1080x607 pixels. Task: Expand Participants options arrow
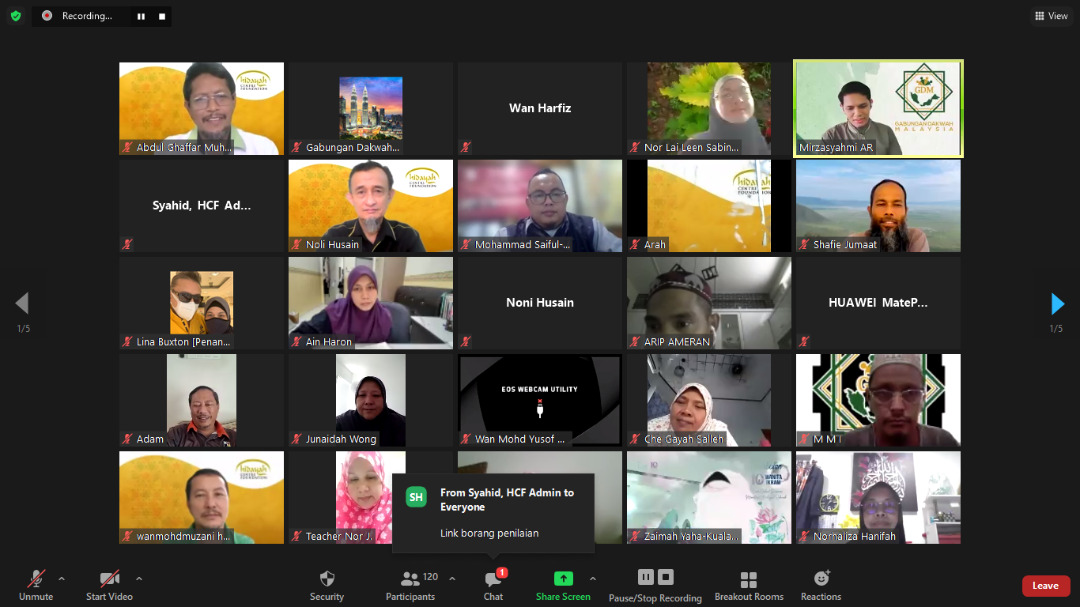[452, 578]
